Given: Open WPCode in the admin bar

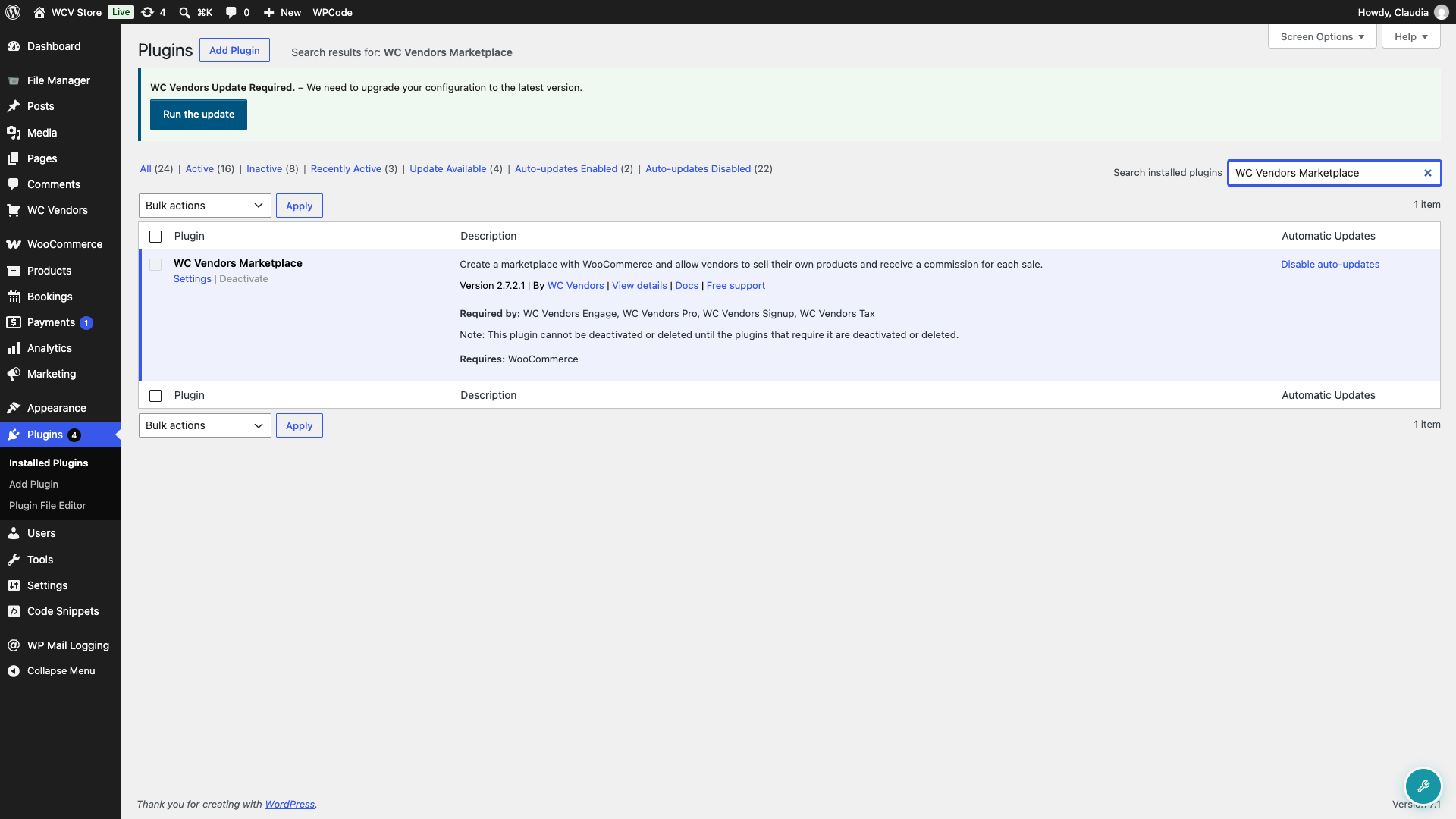Looking at the screenshot, I should [x=332, y=12].
